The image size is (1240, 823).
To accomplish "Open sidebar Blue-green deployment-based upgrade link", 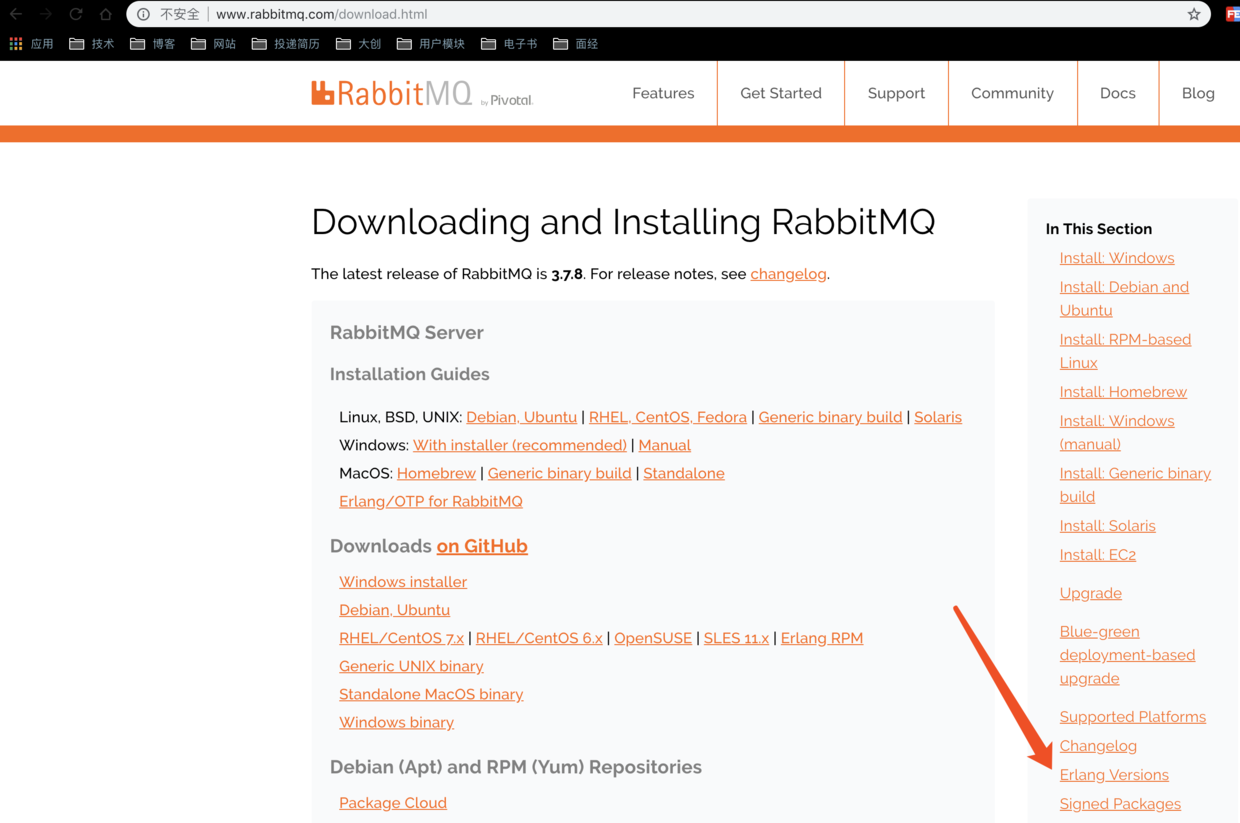I will pyautogui.click(x=1127, y=655).
